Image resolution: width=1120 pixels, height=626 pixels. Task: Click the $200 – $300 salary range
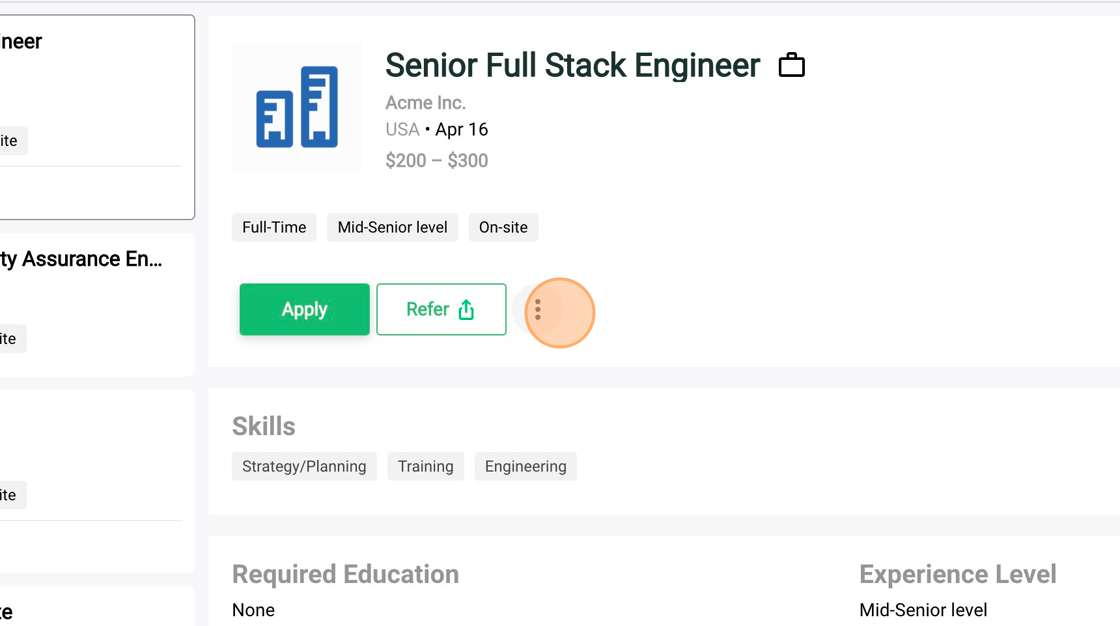click(436, 161)
